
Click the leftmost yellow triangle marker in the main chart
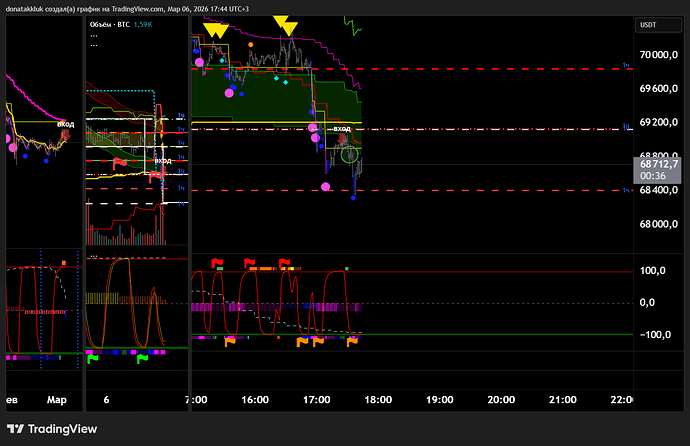tap(209, 31)
